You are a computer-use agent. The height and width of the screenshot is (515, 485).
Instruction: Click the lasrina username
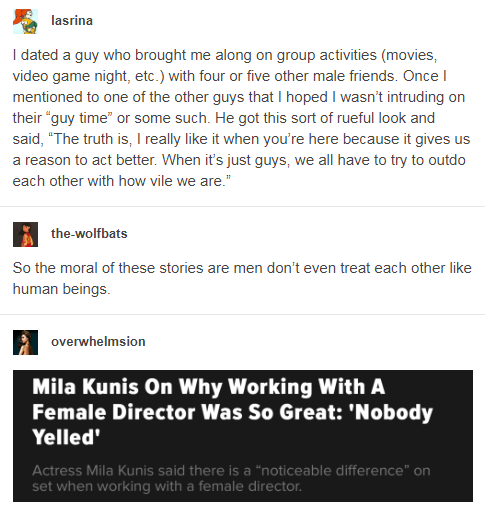click(72, 21)
